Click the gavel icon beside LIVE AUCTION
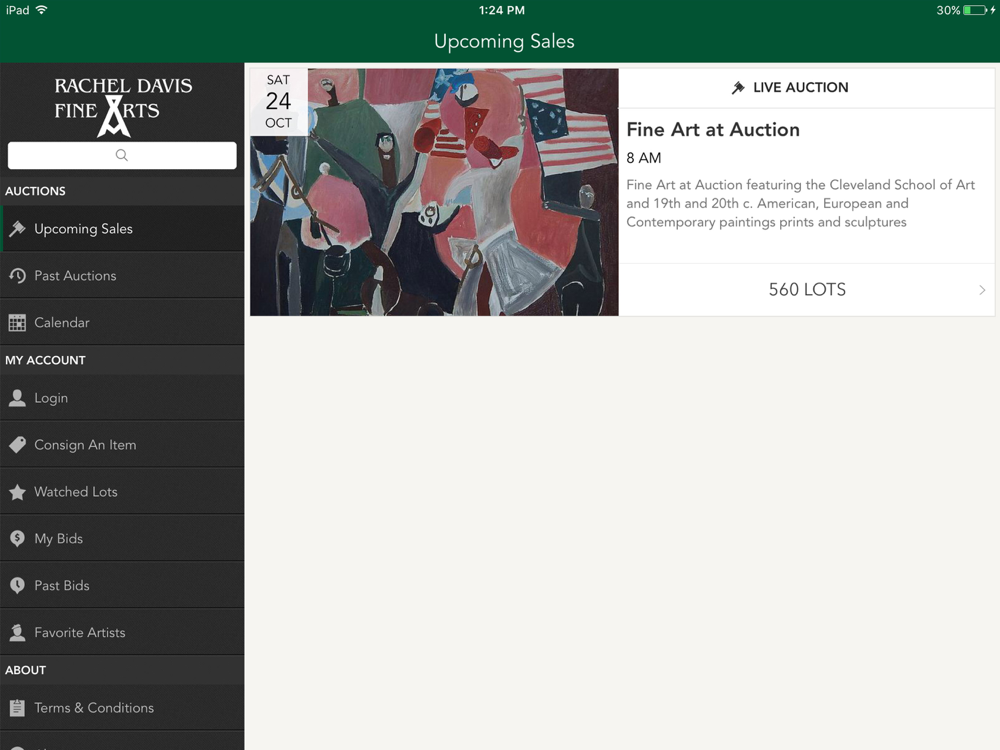Screen dimensions: 1000x750 [738, 87]
